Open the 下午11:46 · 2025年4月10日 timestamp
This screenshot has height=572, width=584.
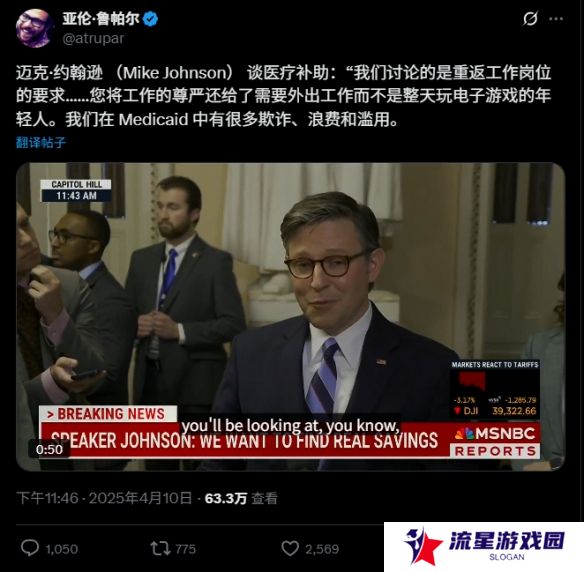click(x=104, y=498)
